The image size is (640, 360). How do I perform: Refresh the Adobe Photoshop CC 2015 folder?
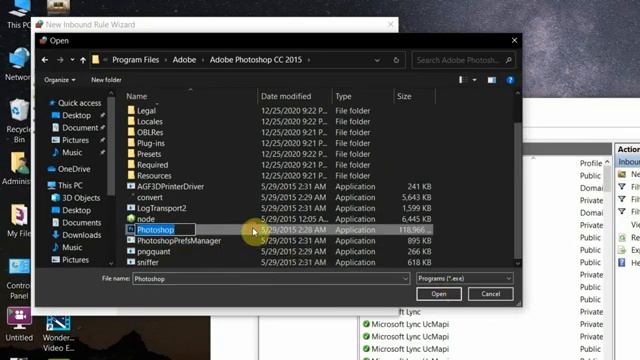click(396, 60)
